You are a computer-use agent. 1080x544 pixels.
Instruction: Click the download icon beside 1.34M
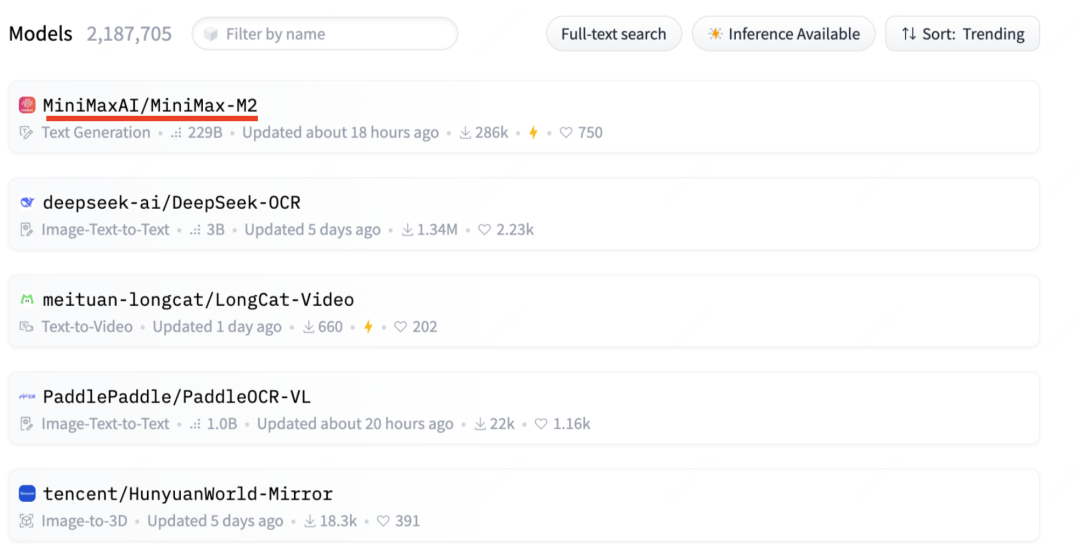(408, 230)
